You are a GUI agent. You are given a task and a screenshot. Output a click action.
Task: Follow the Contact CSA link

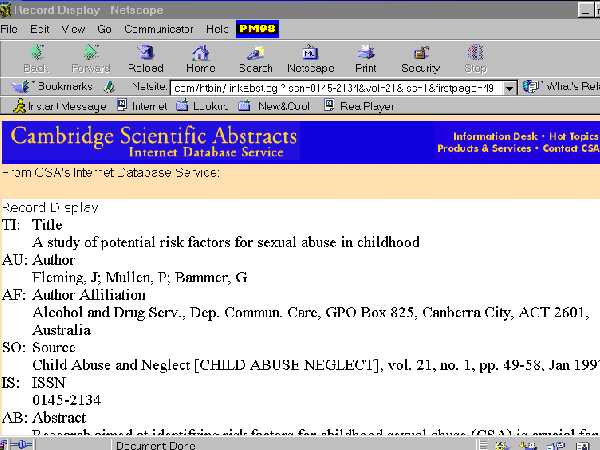(571, 148)
